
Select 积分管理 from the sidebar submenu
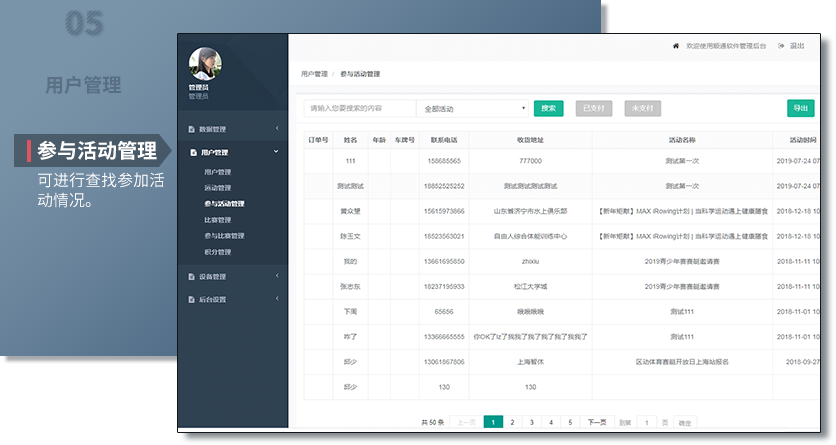click(218, 252)
